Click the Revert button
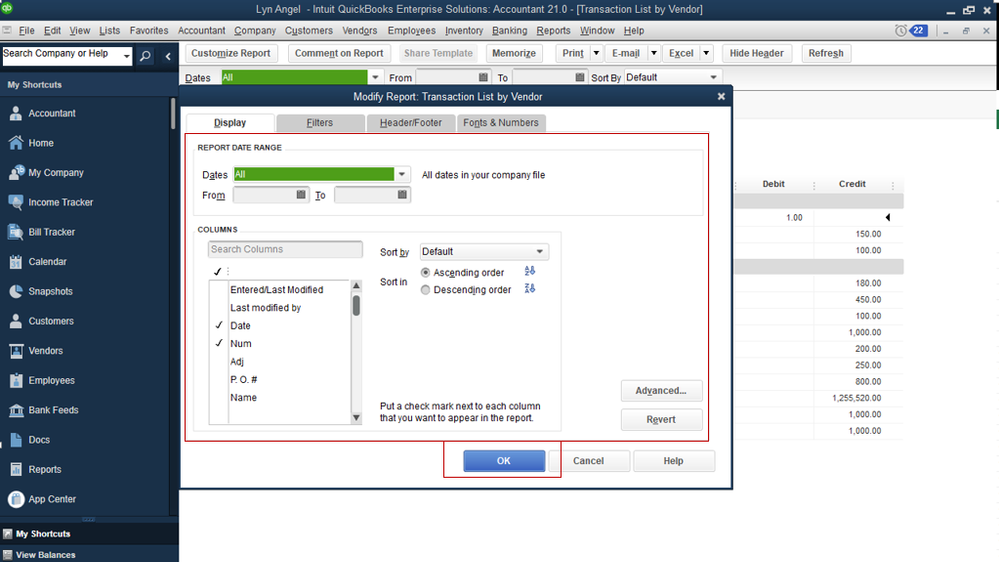 pyautogui.click(x=661, y=420)
